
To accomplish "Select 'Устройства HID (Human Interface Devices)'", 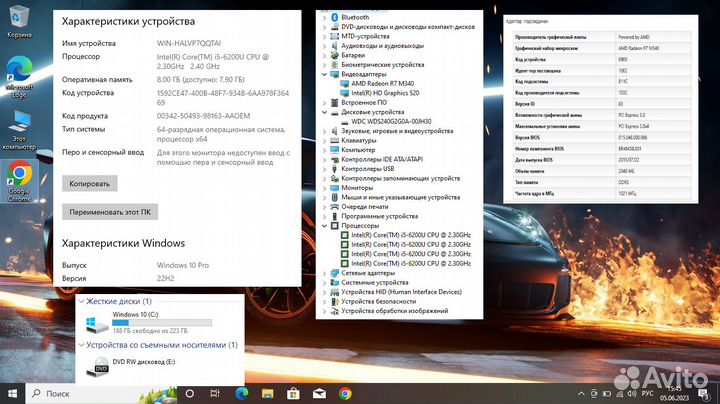I will [x=401, y=292].
